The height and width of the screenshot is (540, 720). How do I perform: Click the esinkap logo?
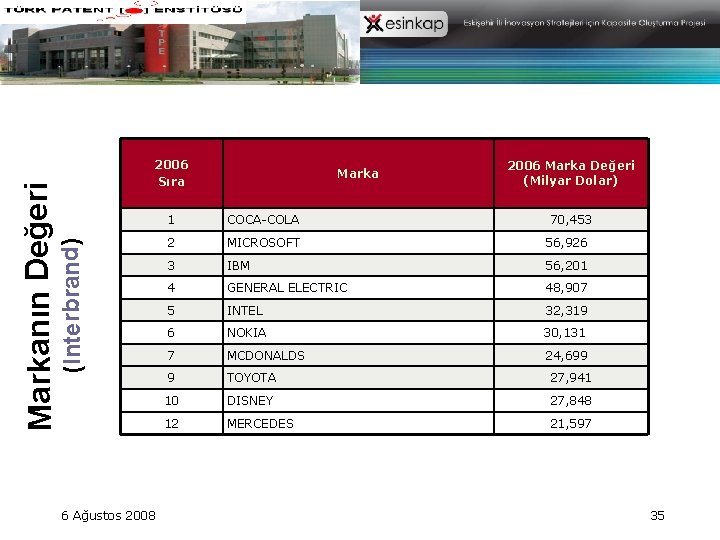click(404, 23)
